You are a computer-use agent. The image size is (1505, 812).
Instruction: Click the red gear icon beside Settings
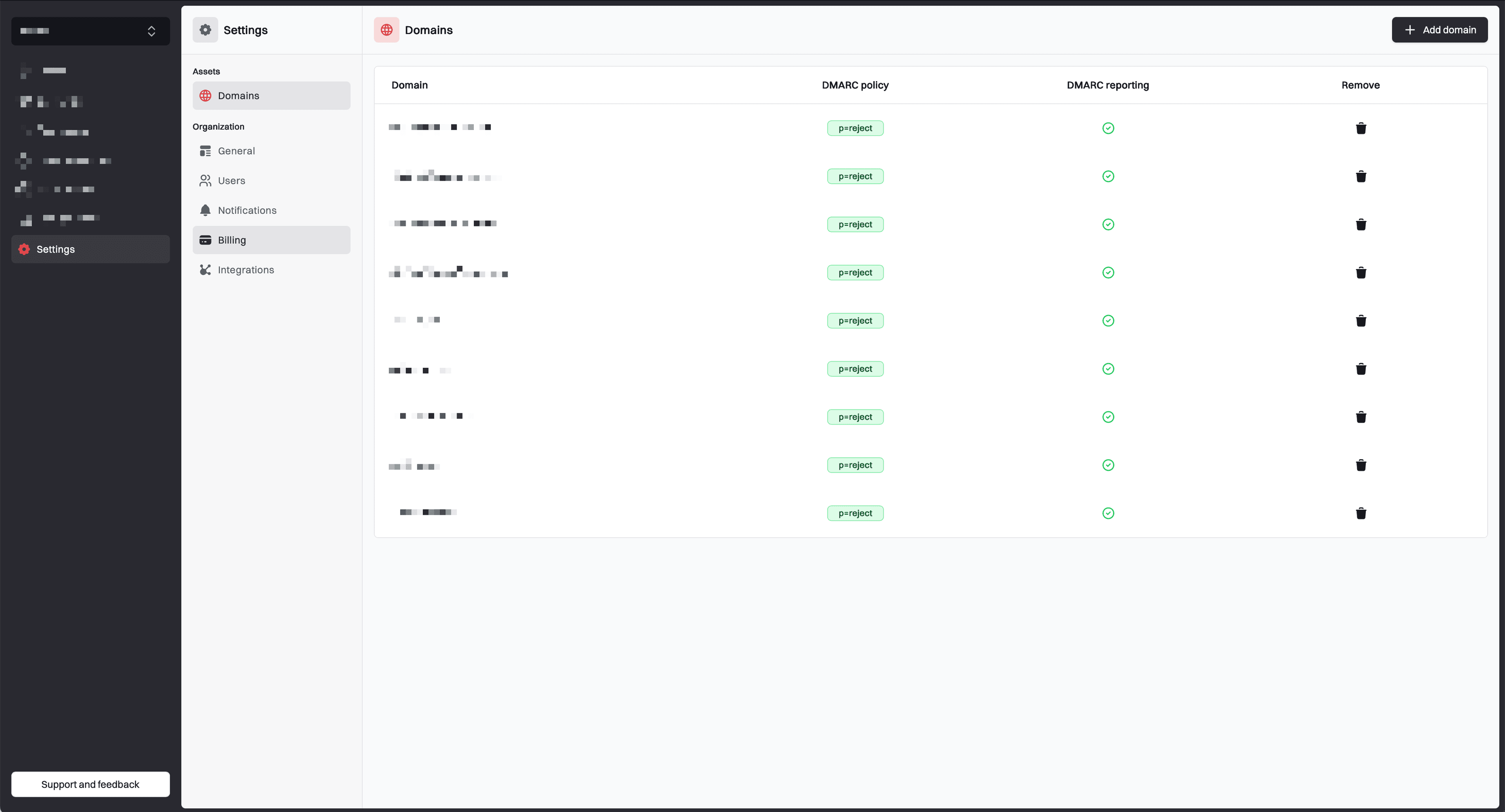(x=24, y=249)
